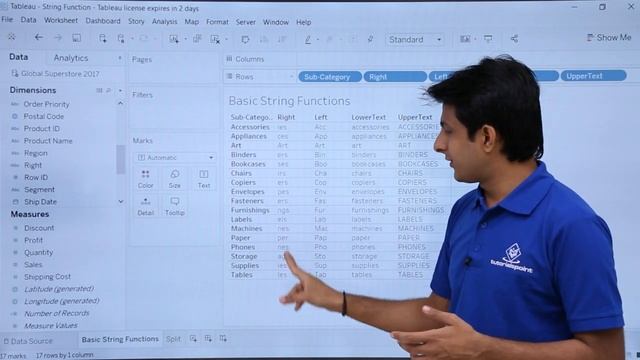
Task: Click the New Story tab icon at bottom
Action: click(x=223, y=339)
